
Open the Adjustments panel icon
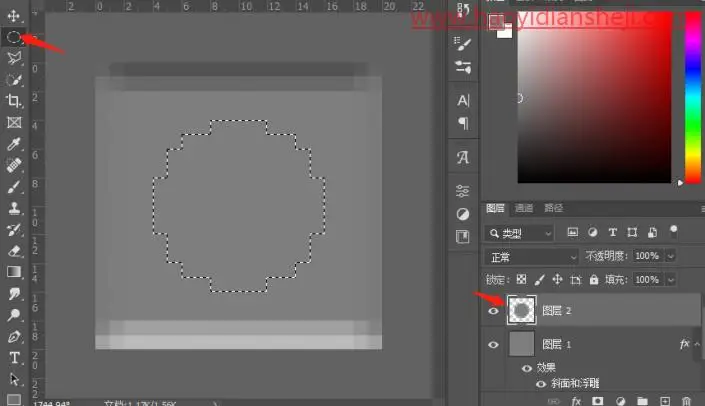click(x=463, y=214)
